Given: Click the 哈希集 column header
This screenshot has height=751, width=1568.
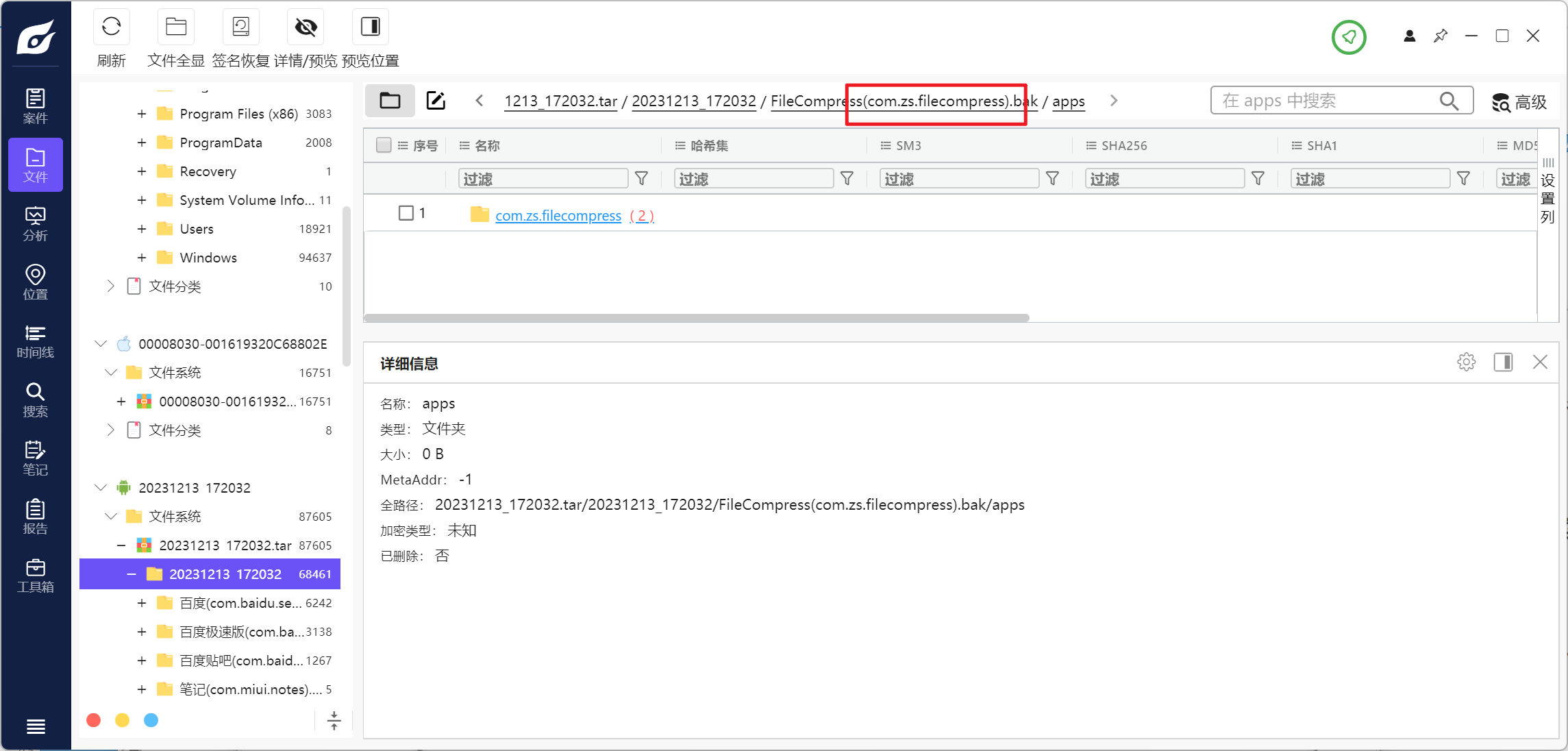Looking at the screenshot, I should click(x=709, y=145).
